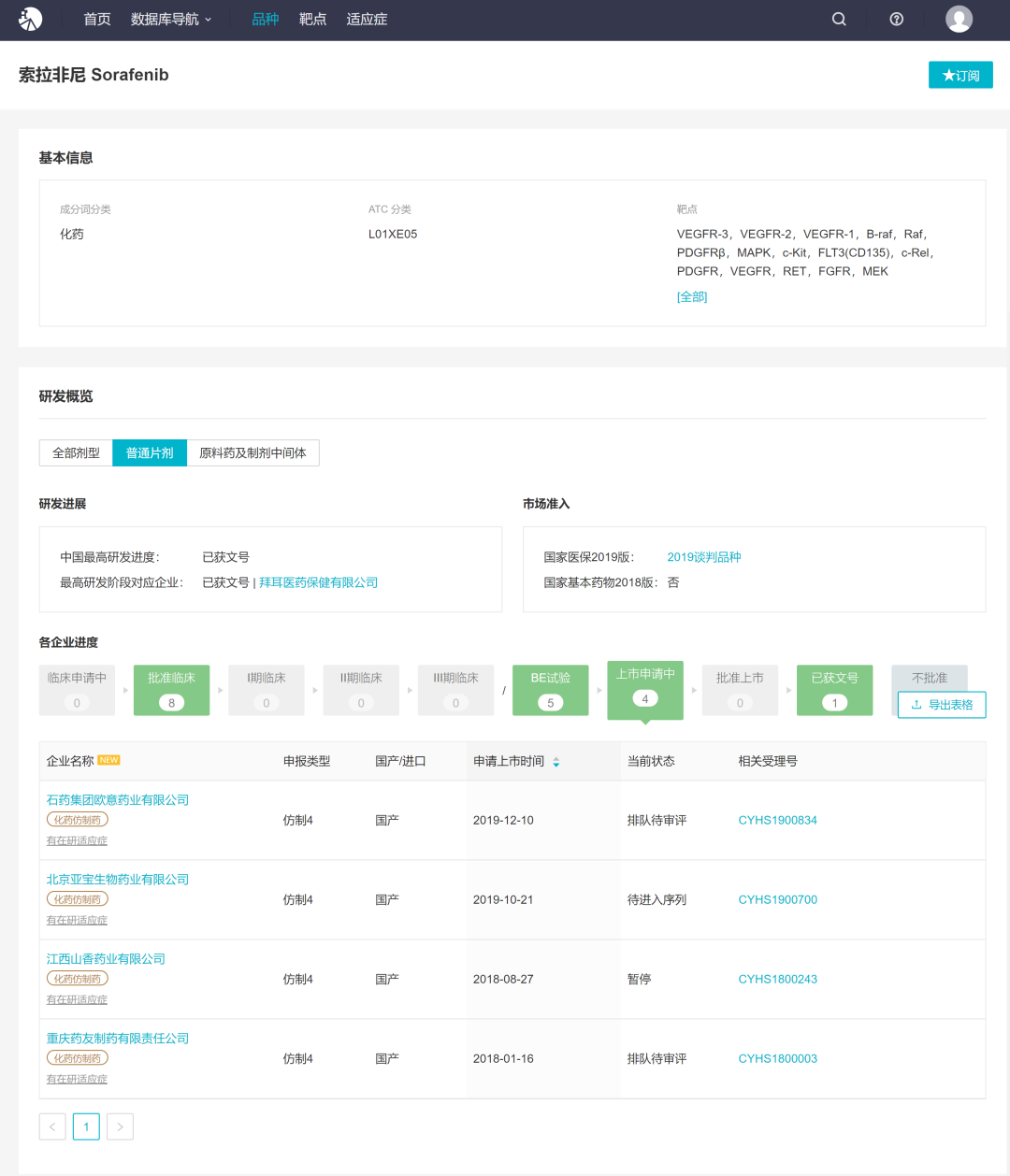The image size is (1010, 1176).
Task: Select the 不批准 stage box
Action: click(x=930, y=678)
